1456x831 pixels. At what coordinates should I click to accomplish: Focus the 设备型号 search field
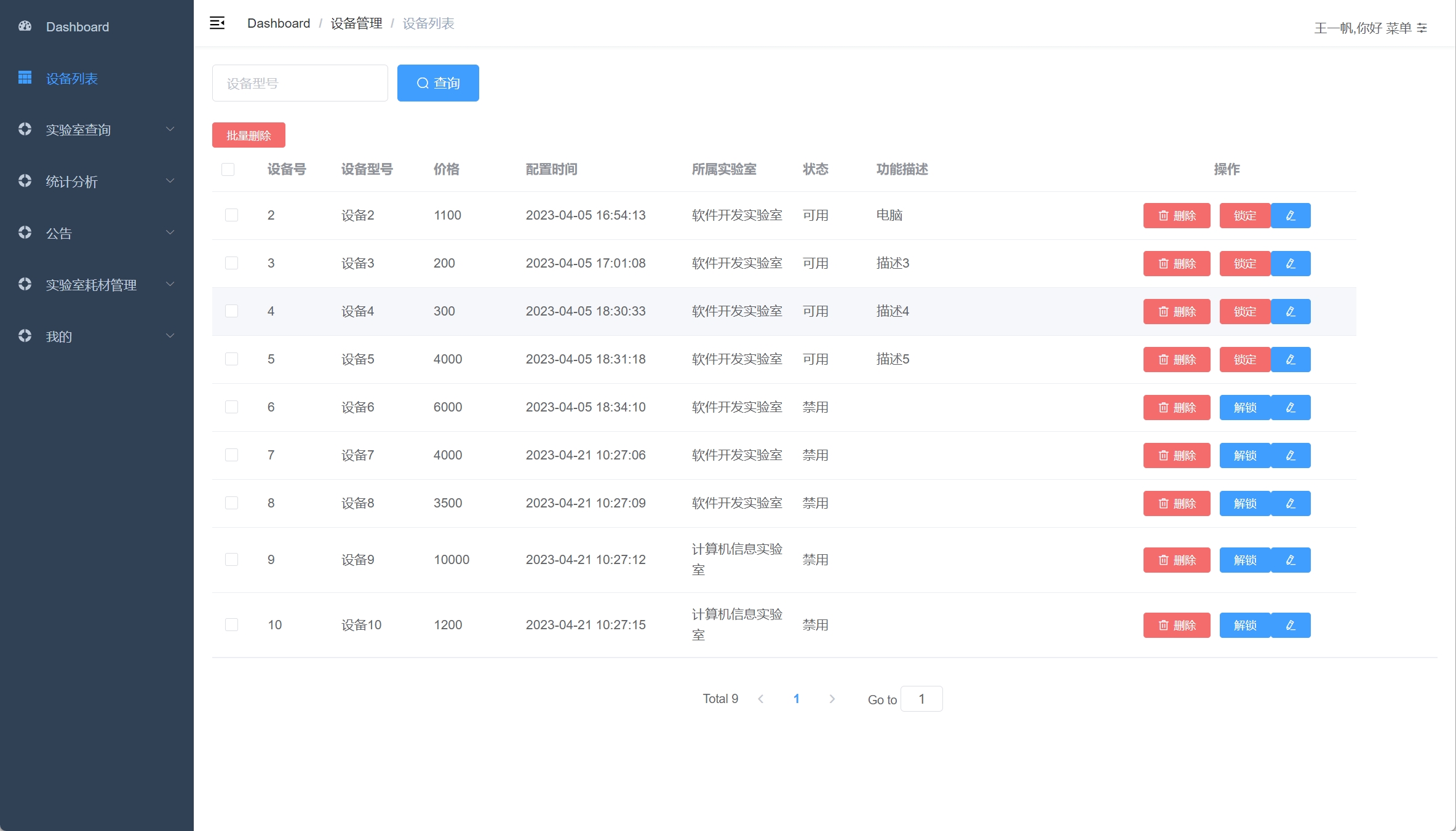pyautogui.click(x=300, y=83)
